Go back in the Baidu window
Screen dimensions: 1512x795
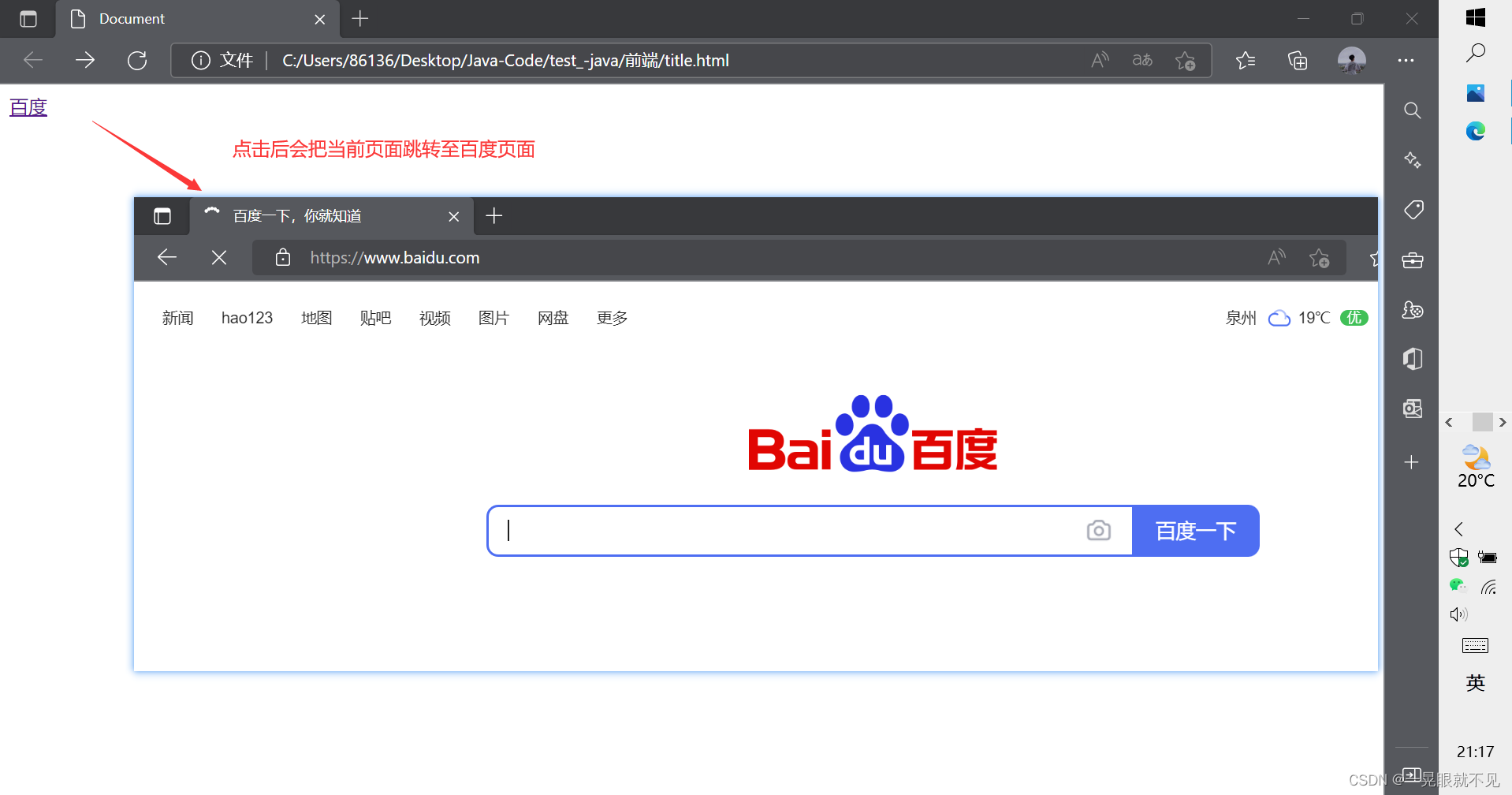[x=167, y=257]
